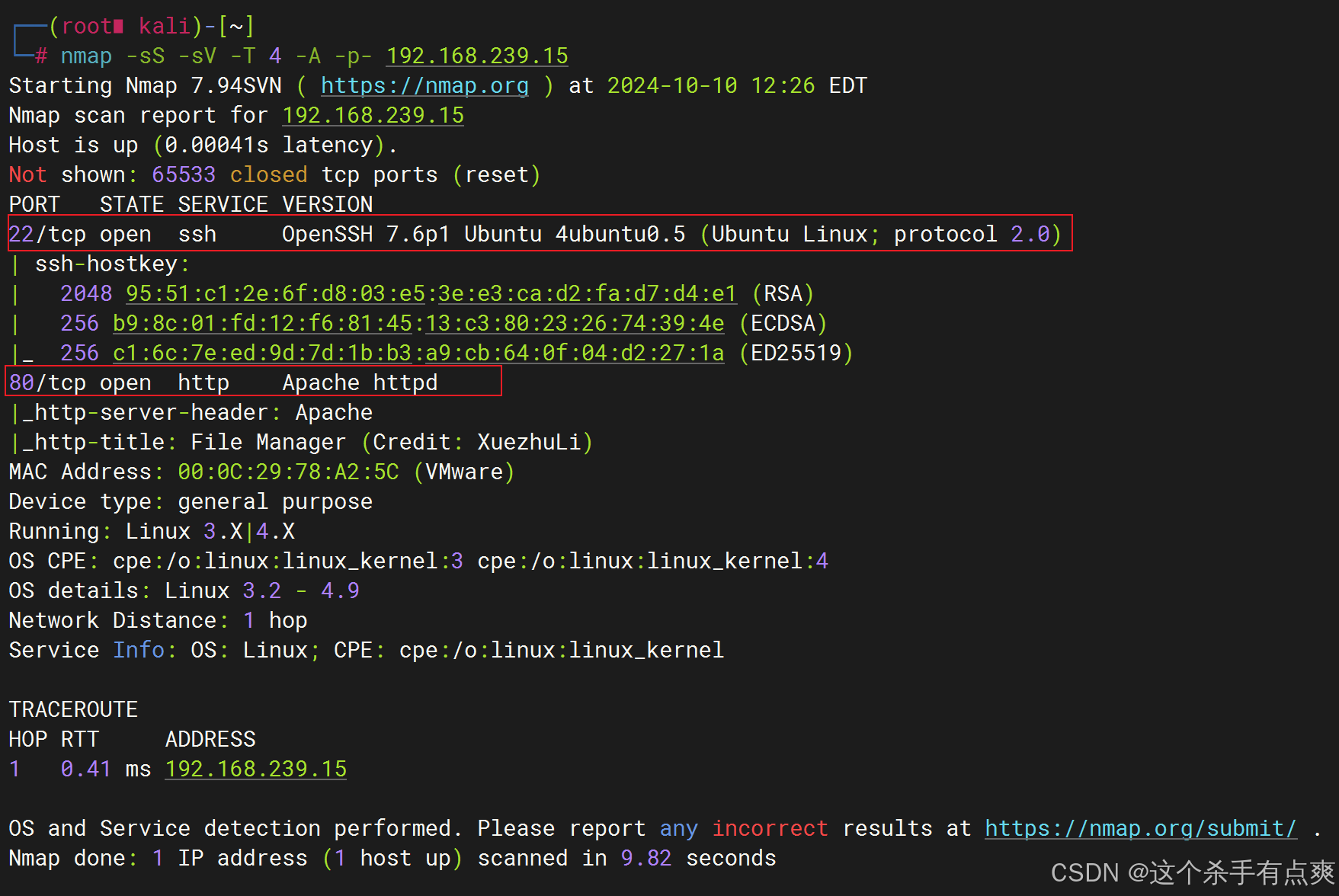
Task: Click the 'Apache httpd' version text
Action: tap(360, 383)
